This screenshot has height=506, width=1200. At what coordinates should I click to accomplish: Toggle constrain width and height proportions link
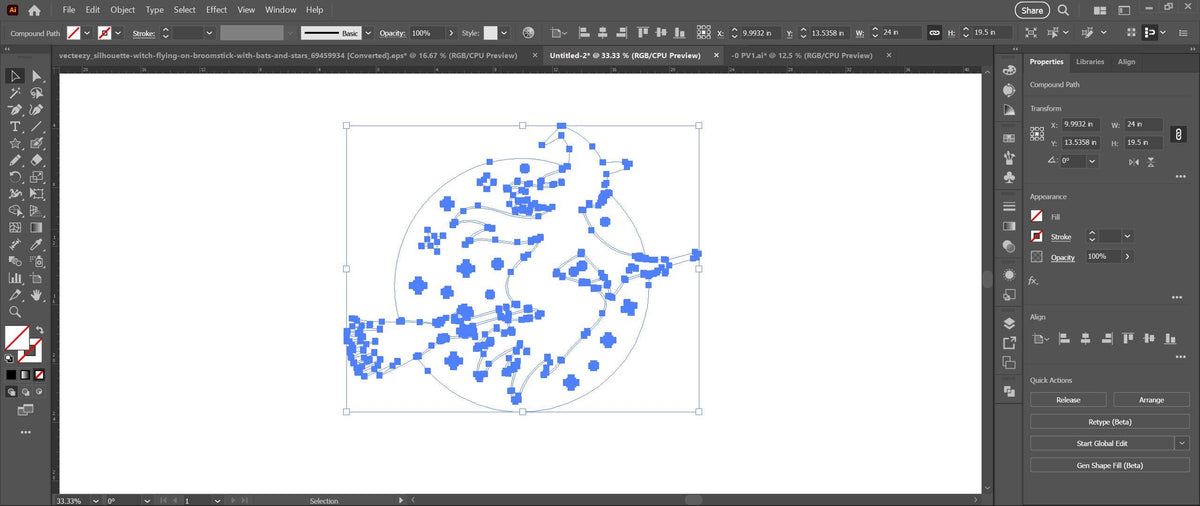tap(934, 32)
